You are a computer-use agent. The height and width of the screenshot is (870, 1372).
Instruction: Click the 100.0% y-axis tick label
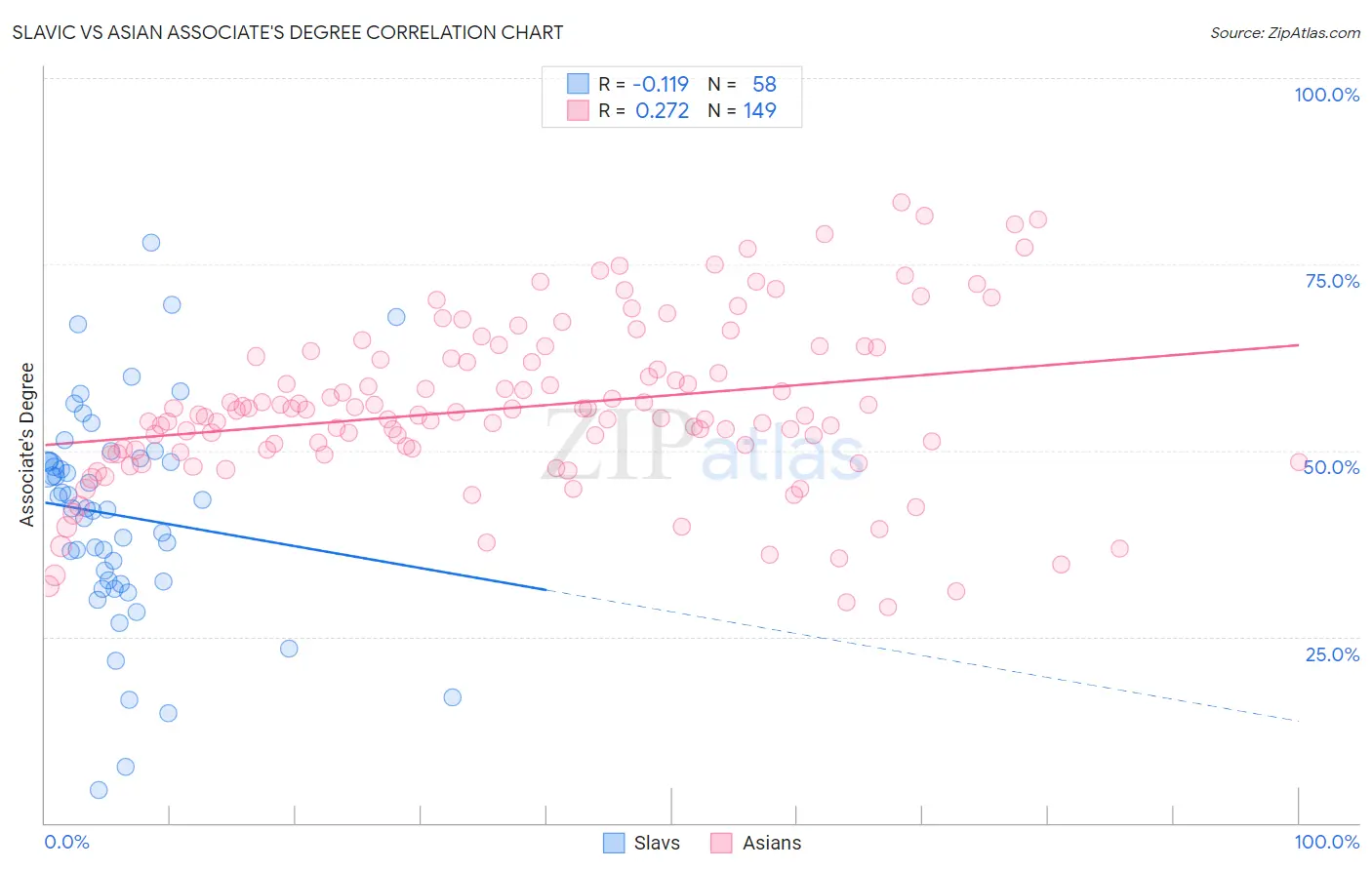1326,95
